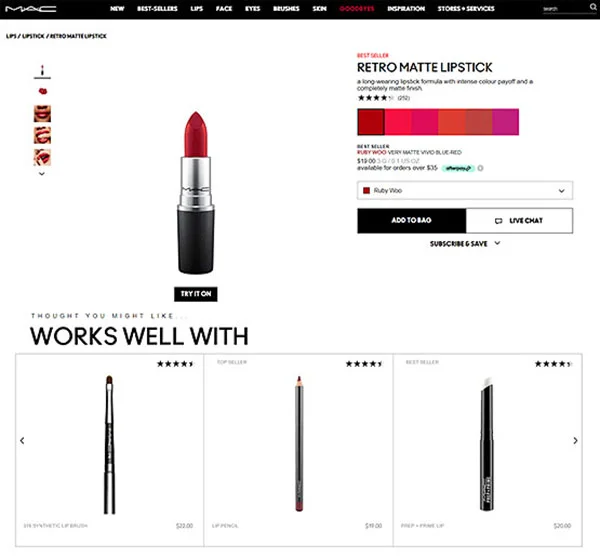Open the Best-Sellers menu
Screen dimensions: 600x558
click(157, 8)
